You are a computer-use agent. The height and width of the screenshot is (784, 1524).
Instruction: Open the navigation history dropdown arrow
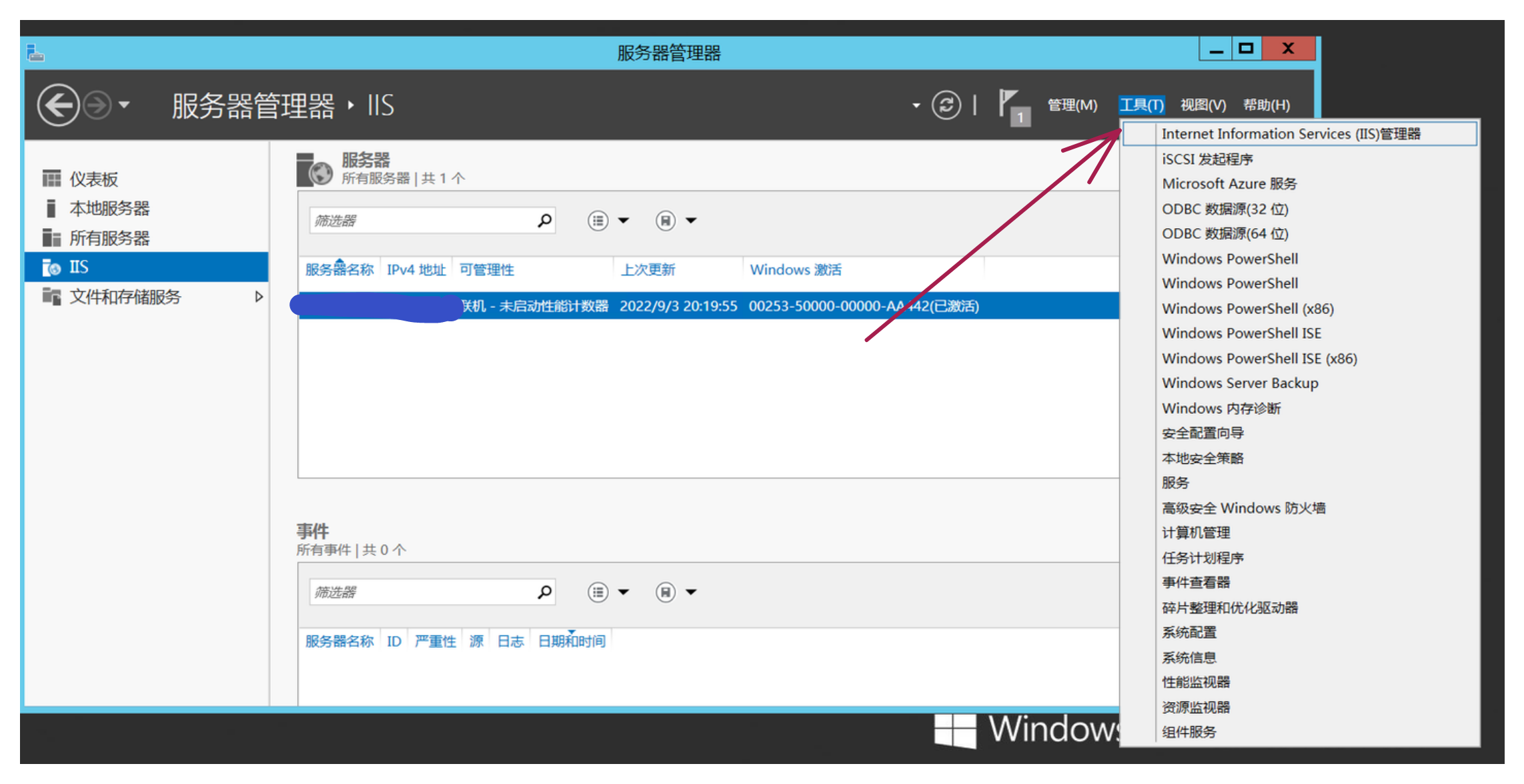point(124,105)
